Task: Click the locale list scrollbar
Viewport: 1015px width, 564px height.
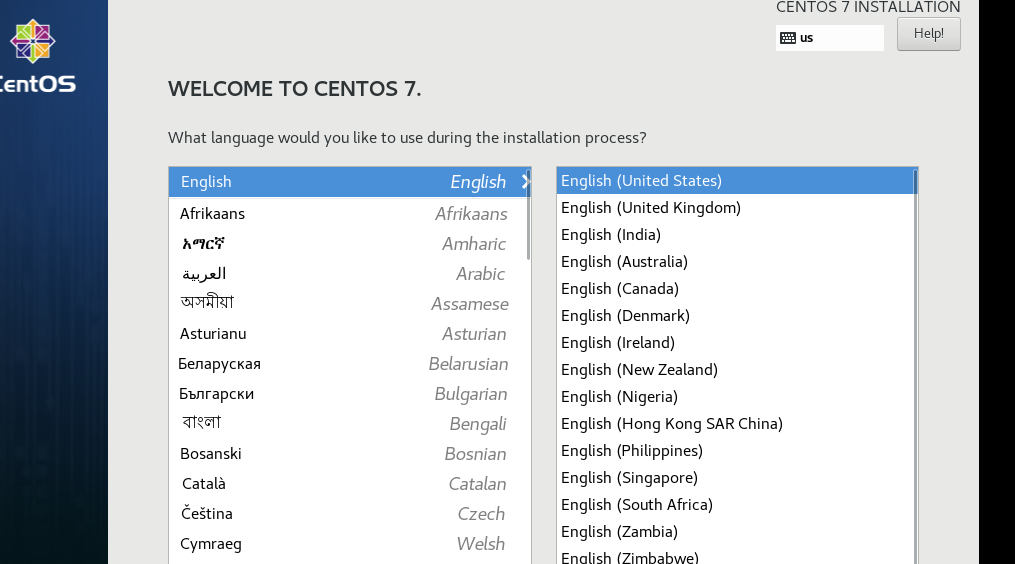Action: tap(915, 366)
